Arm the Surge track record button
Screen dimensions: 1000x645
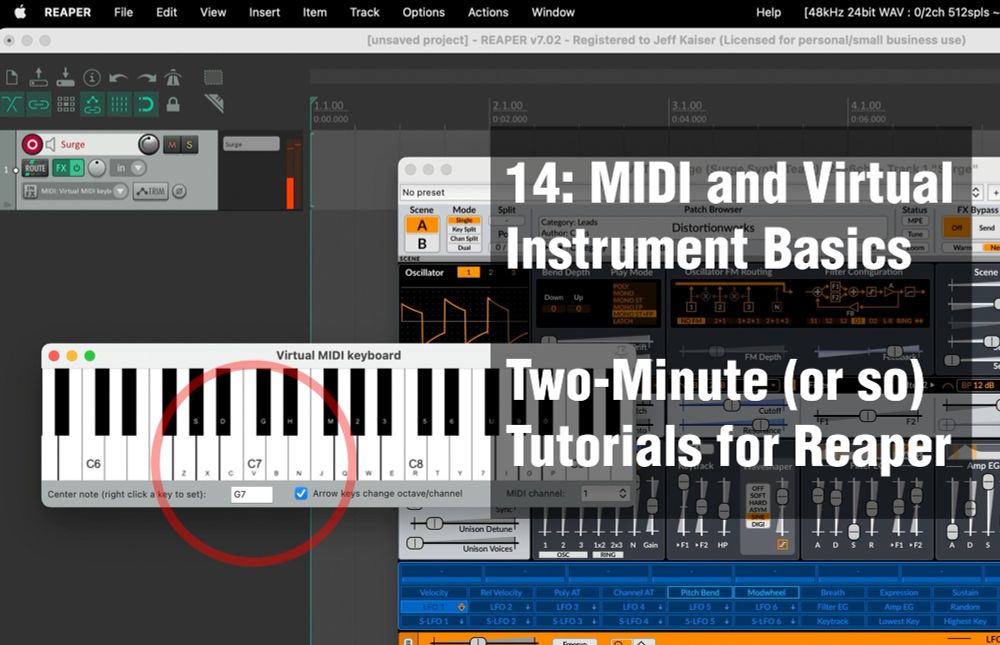[x=32, y=144]
